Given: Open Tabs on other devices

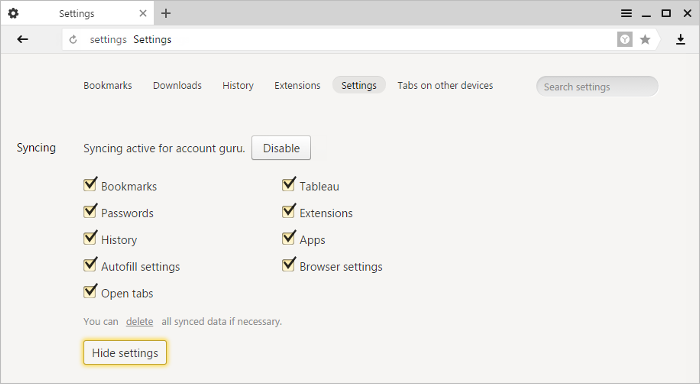Looking at the screenshot, I should click(445, 85).
